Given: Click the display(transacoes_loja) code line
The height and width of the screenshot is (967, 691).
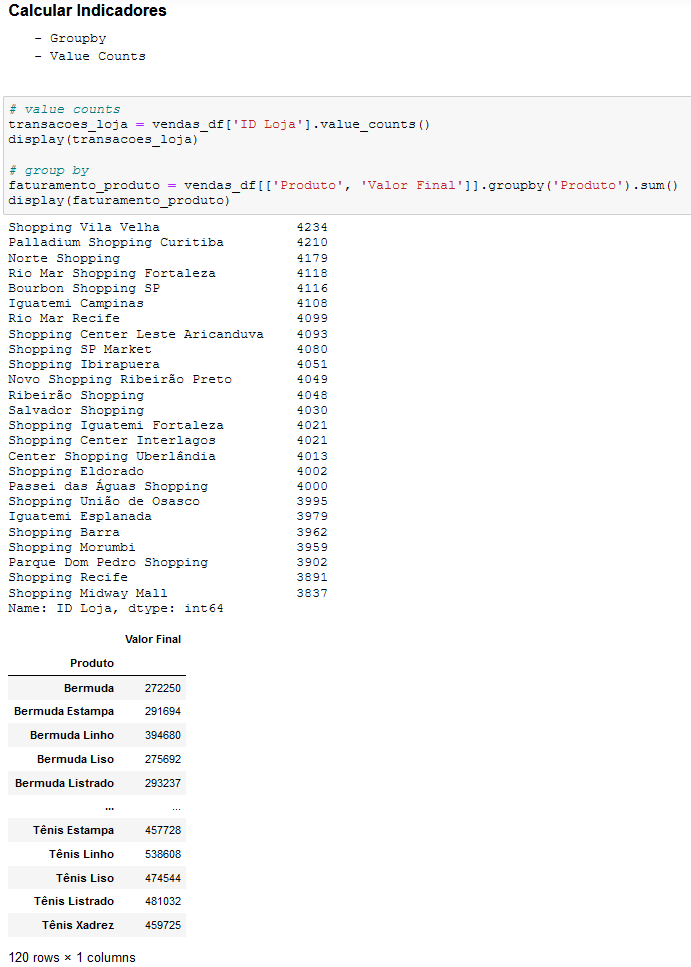Looking at the screenshot, I should click(103, 139).
